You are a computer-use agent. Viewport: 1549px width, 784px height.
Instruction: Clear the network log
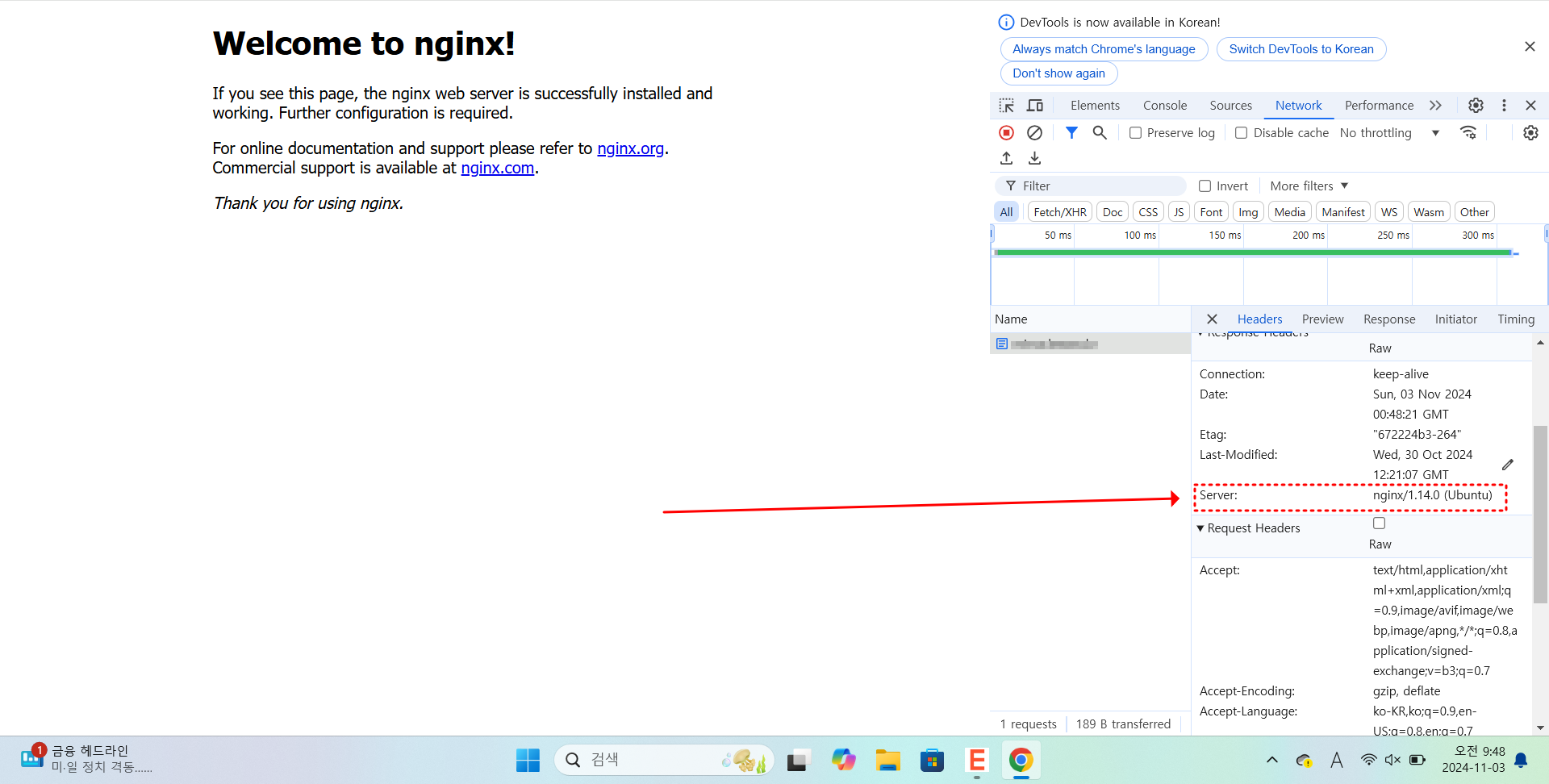1034,132
